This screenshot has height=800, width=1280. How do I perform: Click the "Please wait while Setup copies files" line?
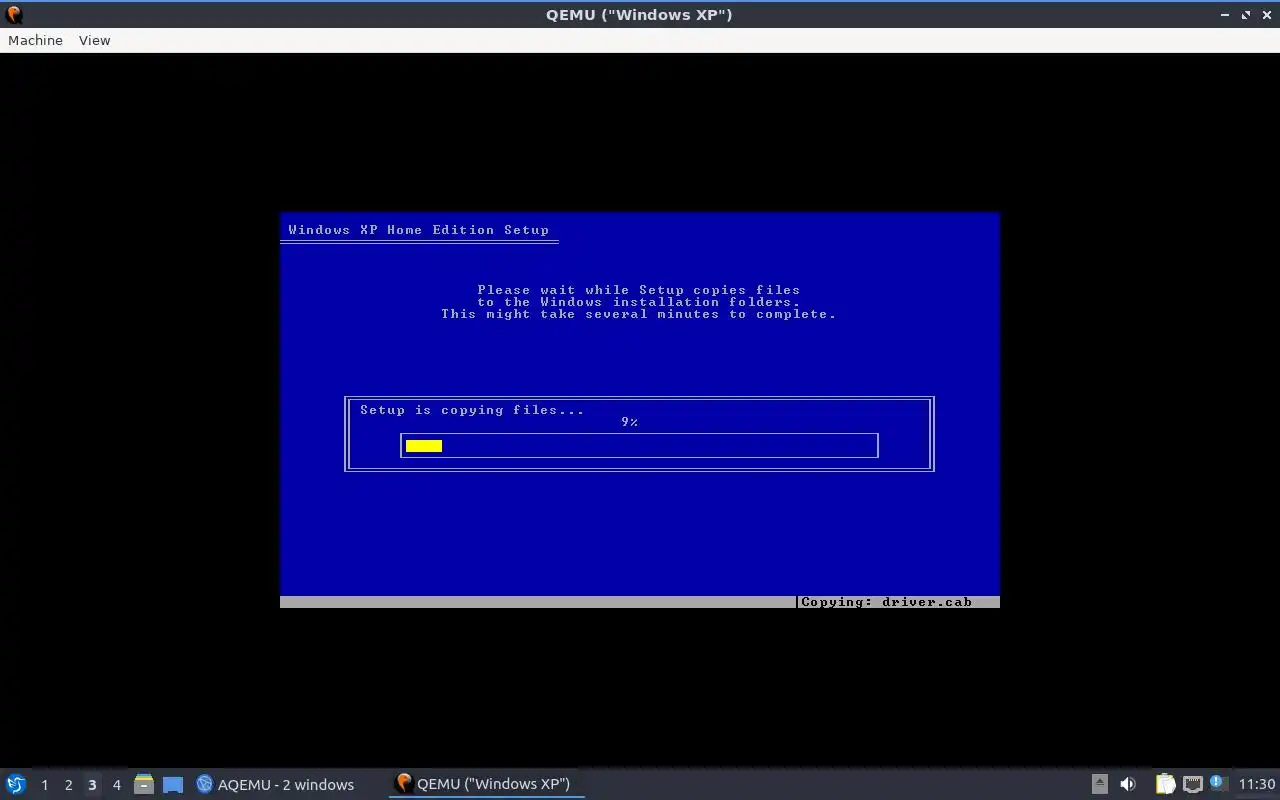639,290
